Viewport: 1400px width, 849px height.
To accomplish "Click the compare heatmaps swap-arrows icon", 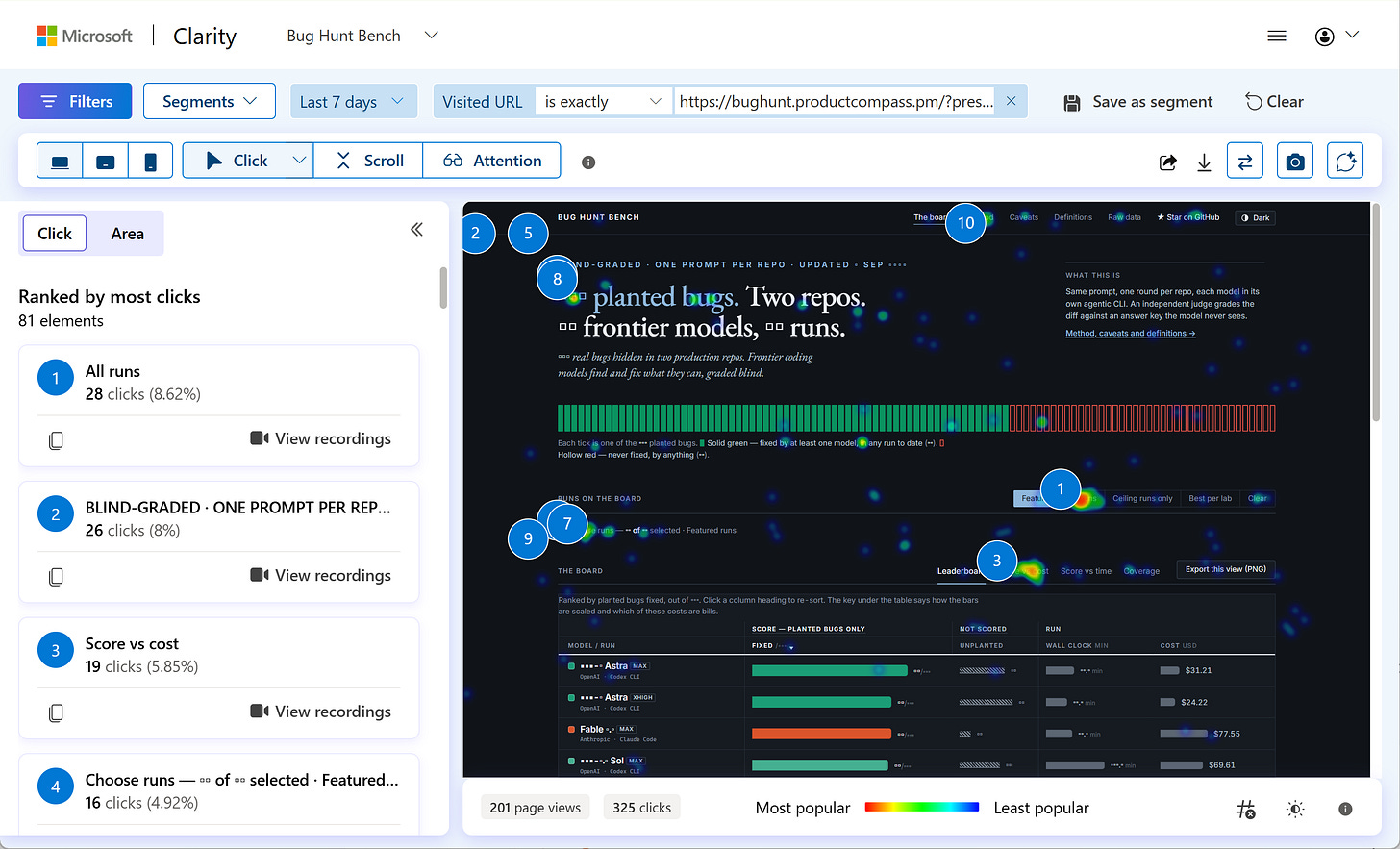I will click(x=1245, y=162).
